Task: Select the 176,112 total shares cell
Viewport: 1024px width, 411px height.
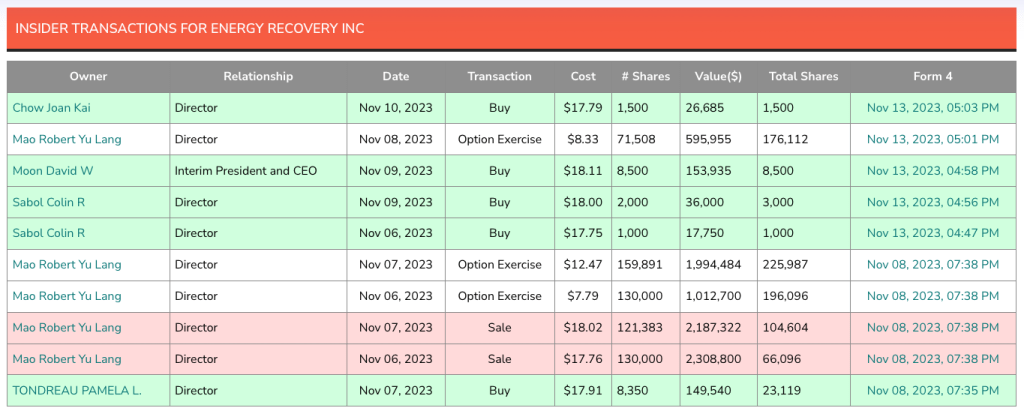Action: point(803,139)
